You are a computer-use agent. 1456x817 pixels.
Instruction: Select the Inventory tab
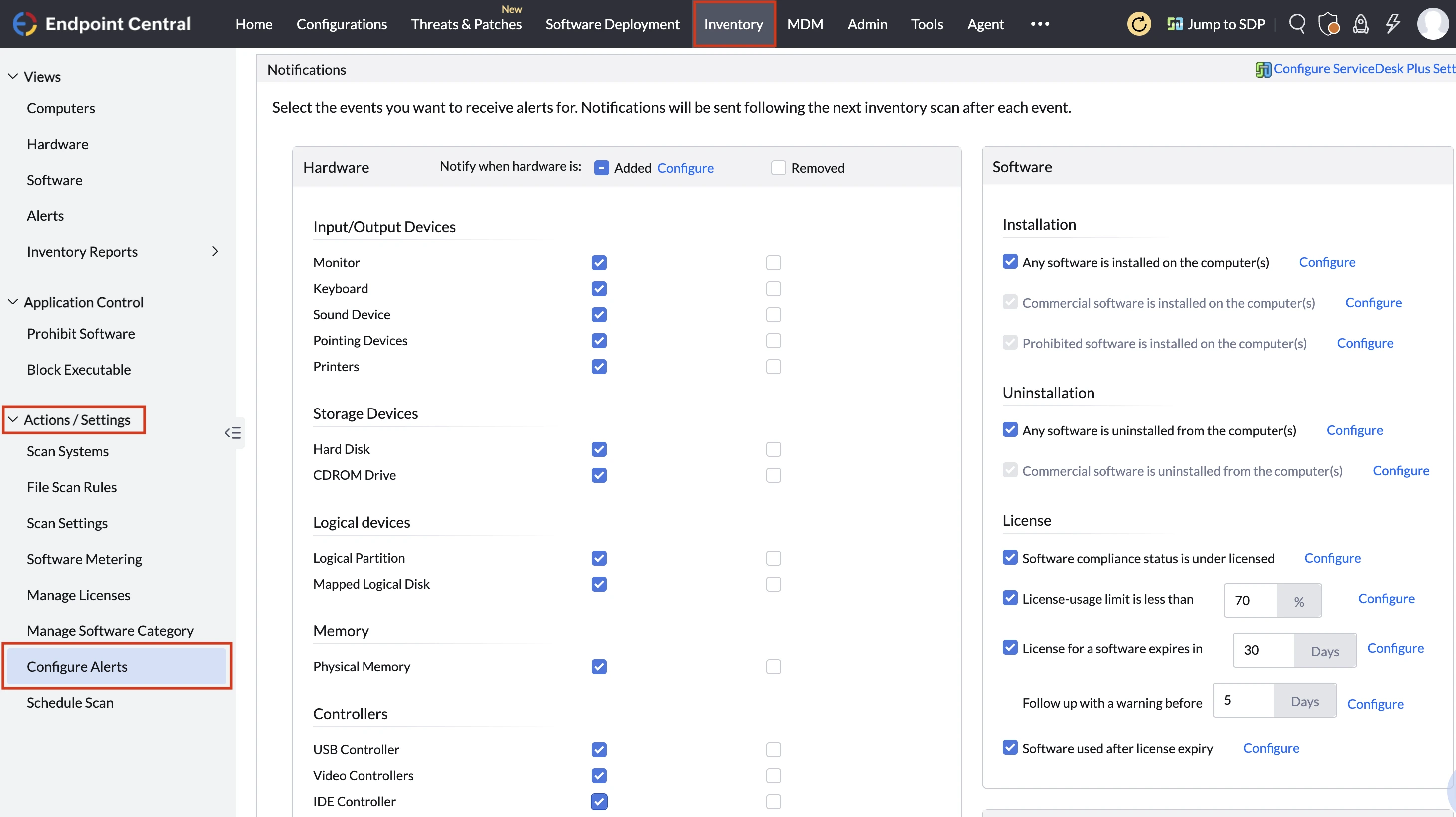733,24
